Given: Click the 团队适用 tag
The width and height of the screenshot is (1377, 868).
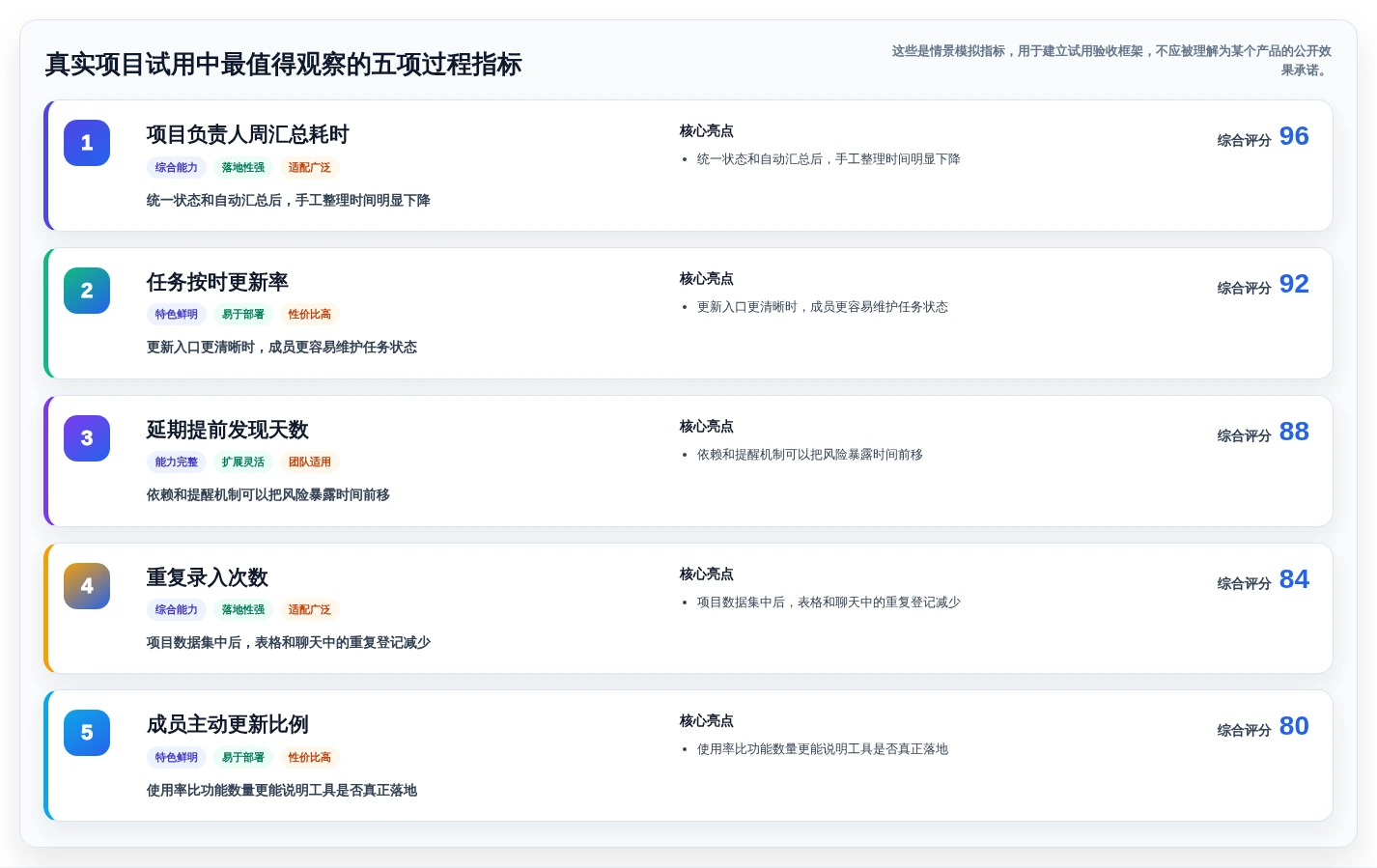Looking at the screenshot, I should tap(310, 462).
